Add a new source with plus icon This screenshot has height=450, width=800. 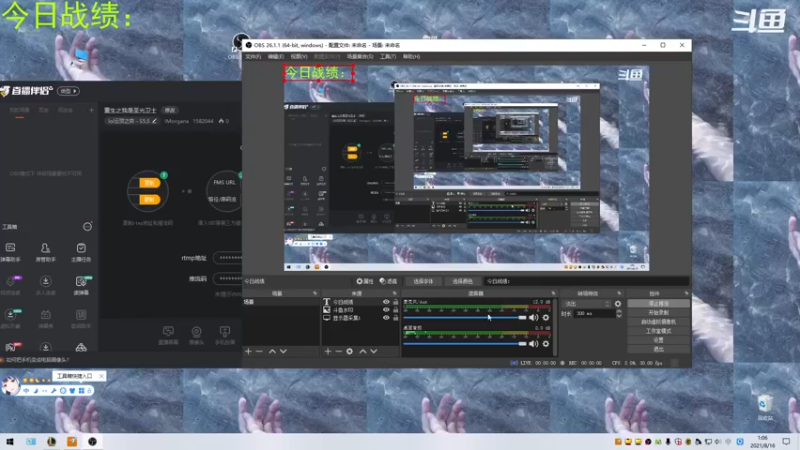pos(328,352)
